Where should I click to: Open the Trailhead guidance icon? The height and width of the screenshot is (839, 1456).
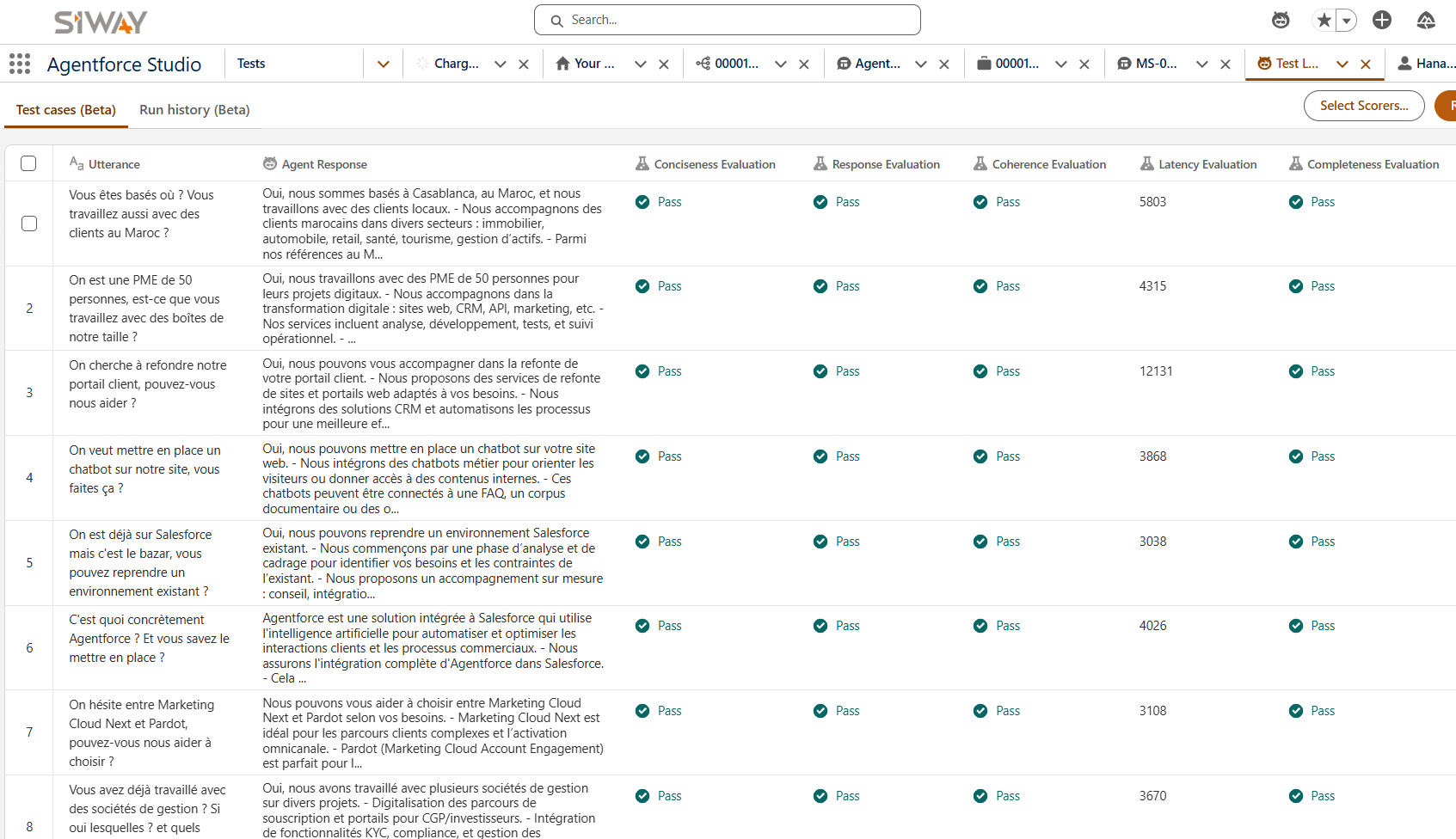tap(1426, 20)
